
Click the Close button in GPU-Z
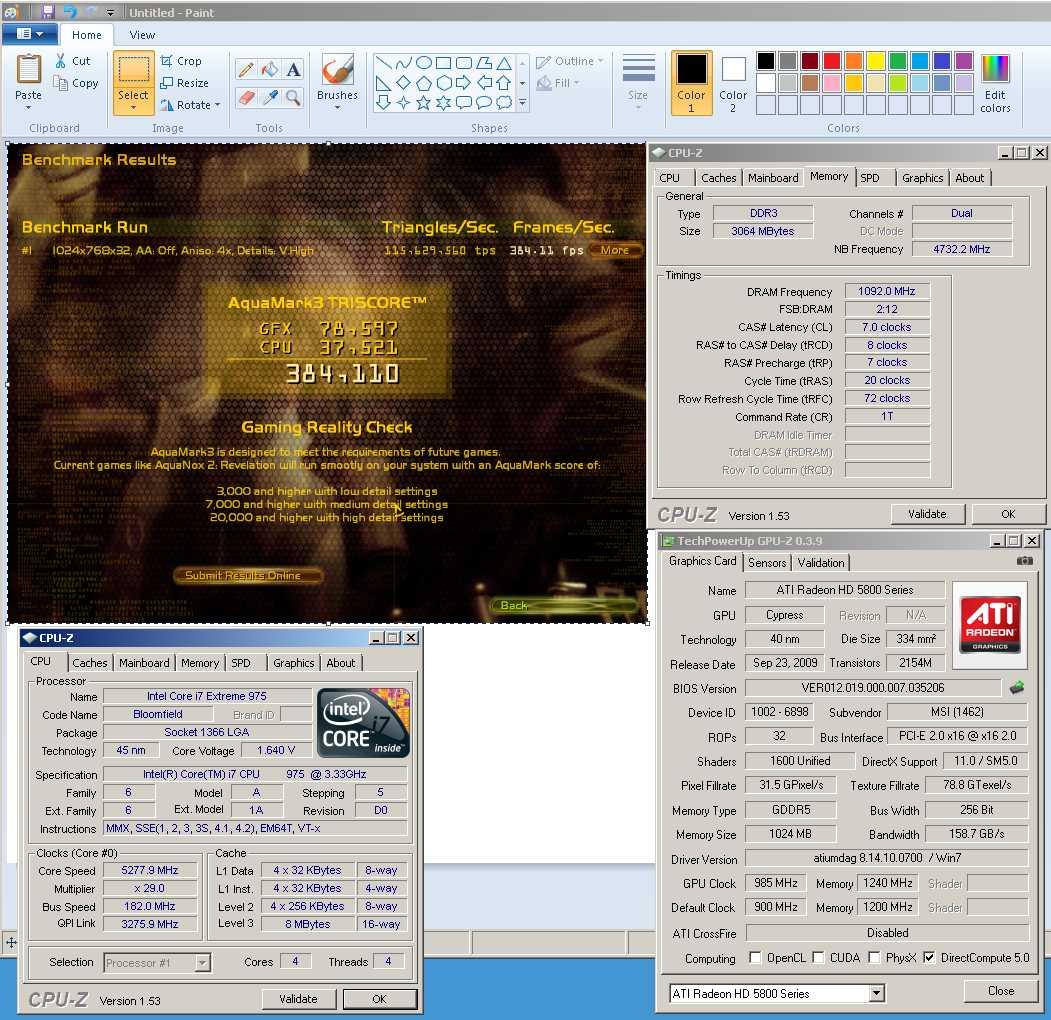(1001, 991)
